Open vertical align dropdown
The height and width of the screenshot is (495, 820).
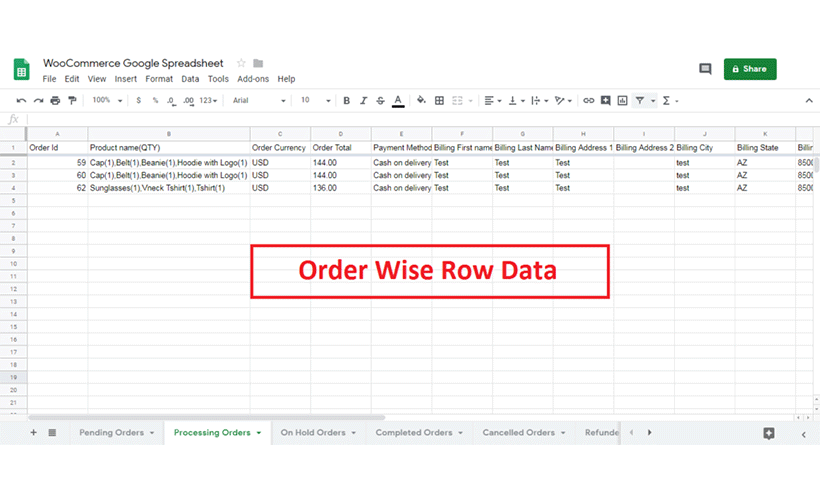click(x=516, y=100)
